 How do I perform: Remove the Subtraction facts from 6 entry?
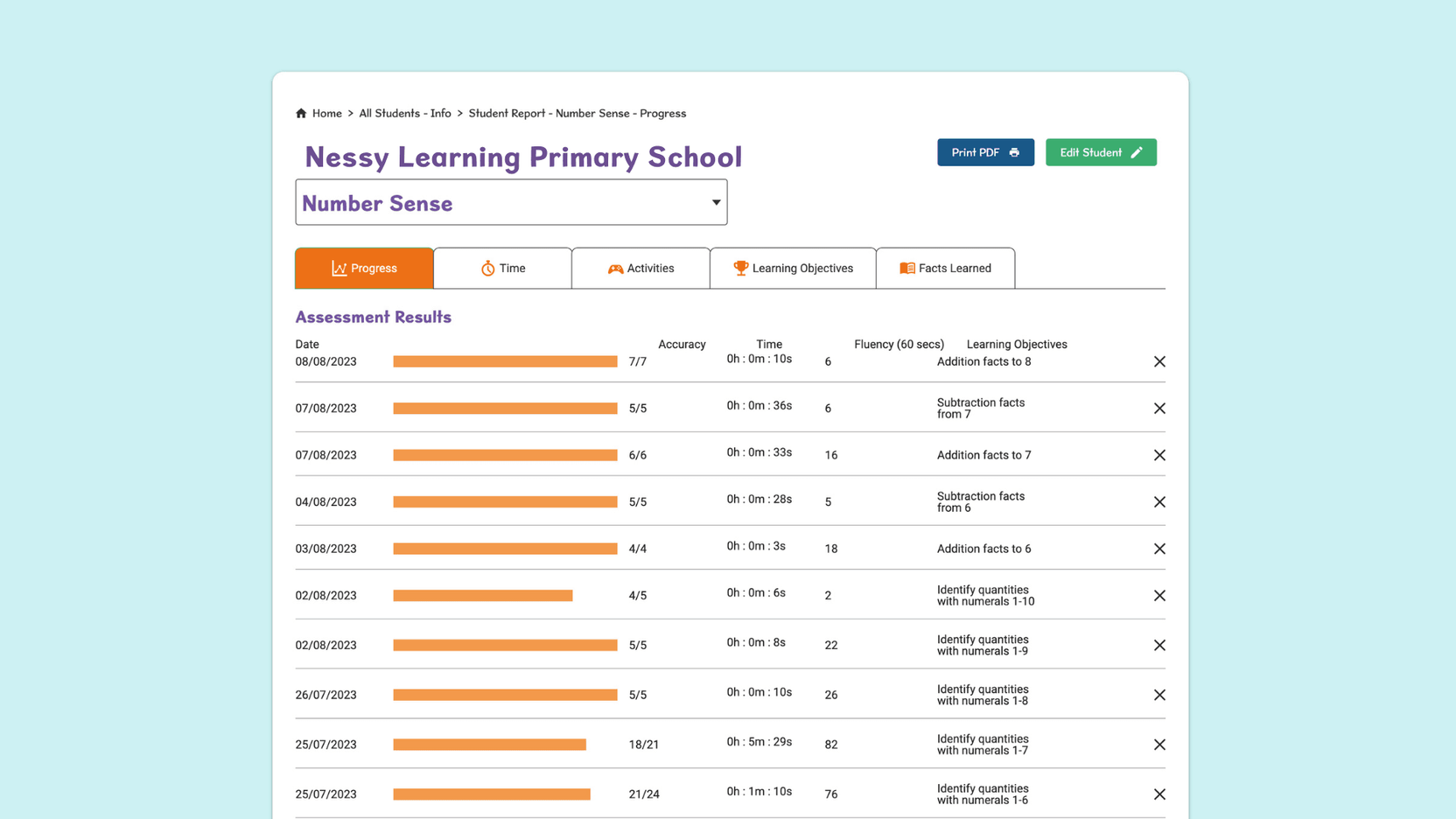[1159, 502]
